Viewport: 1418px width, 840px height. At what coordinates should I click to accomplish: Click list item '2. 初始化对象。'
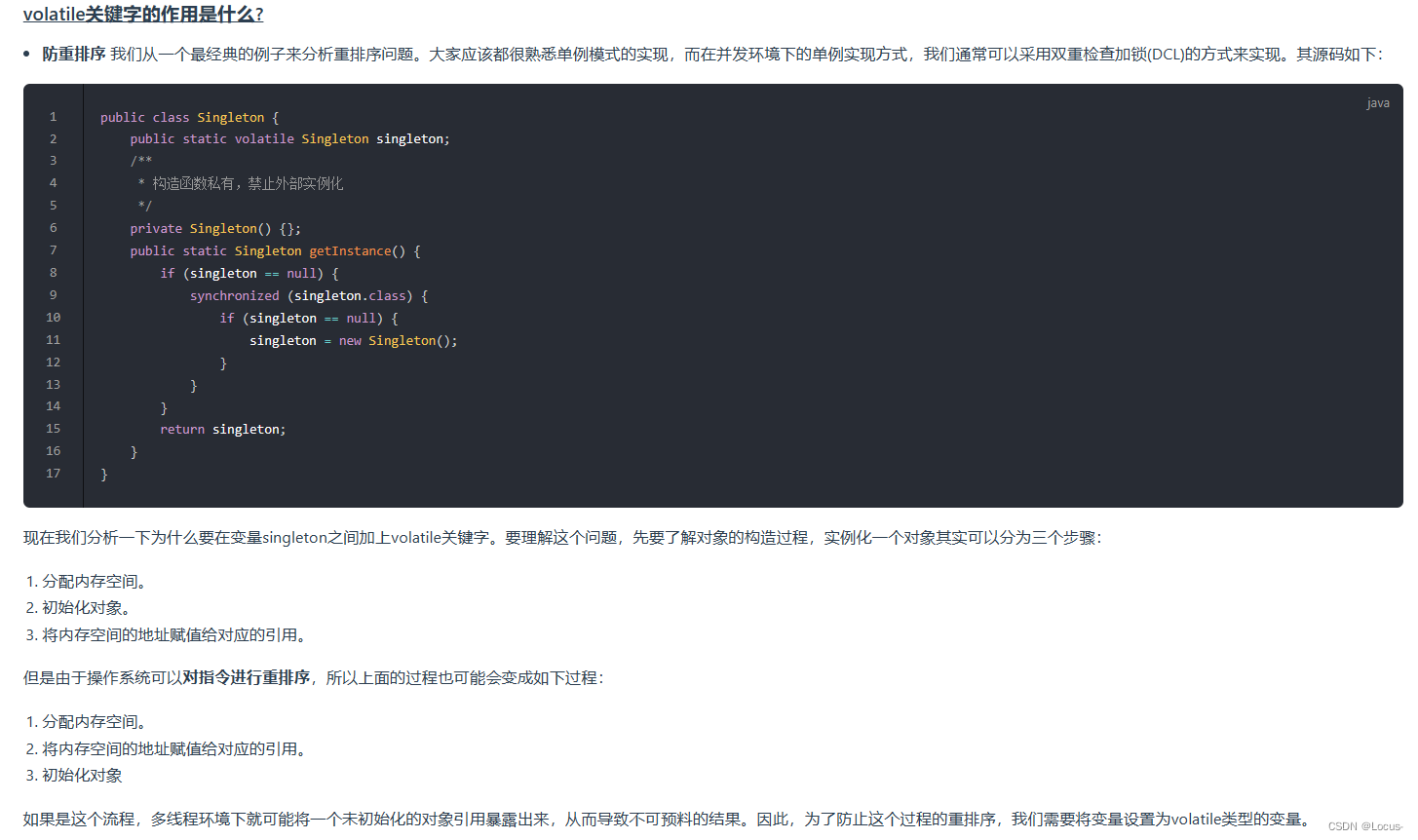click(x=81, y=607)
